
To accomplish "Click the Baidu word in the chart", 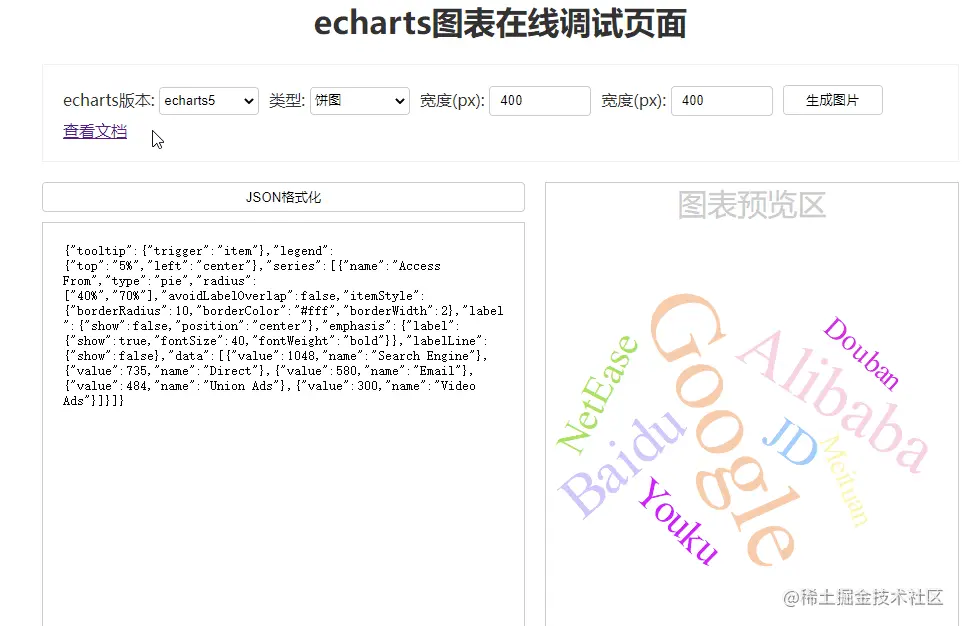I will 622,464.
